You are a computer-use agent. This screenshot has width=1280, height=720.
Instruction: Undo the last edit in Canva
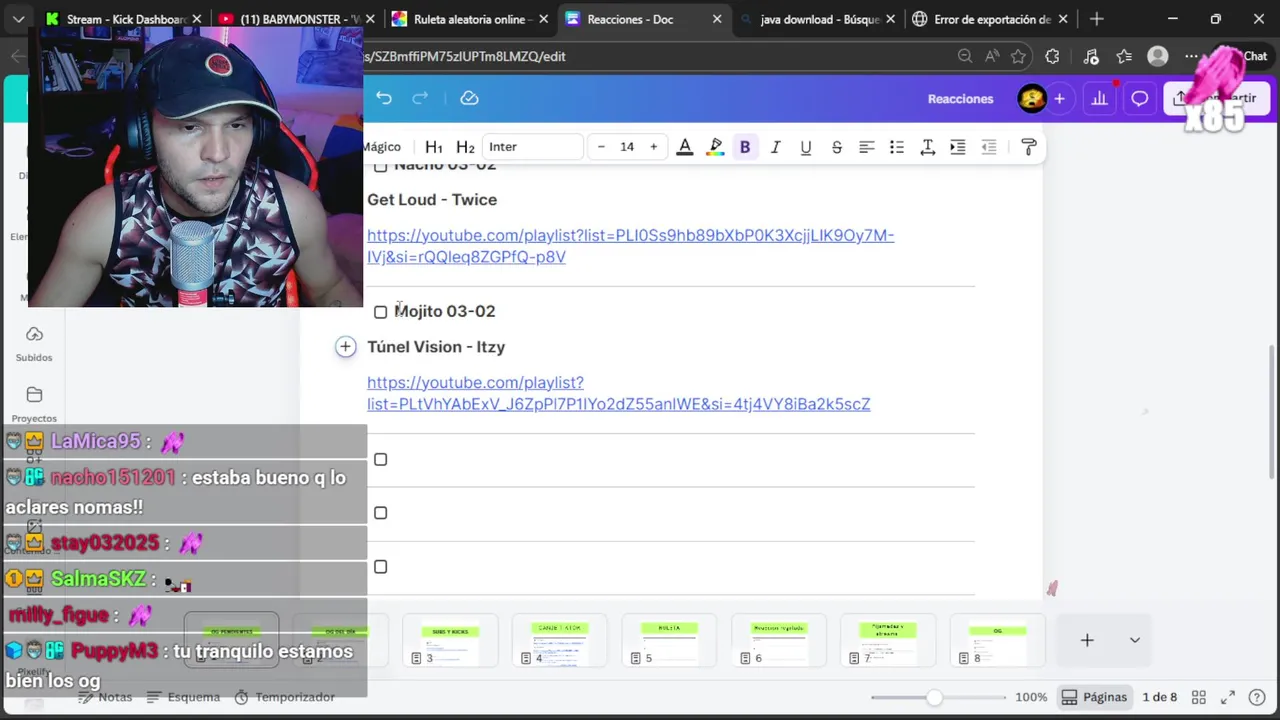(x=384, y=98)
